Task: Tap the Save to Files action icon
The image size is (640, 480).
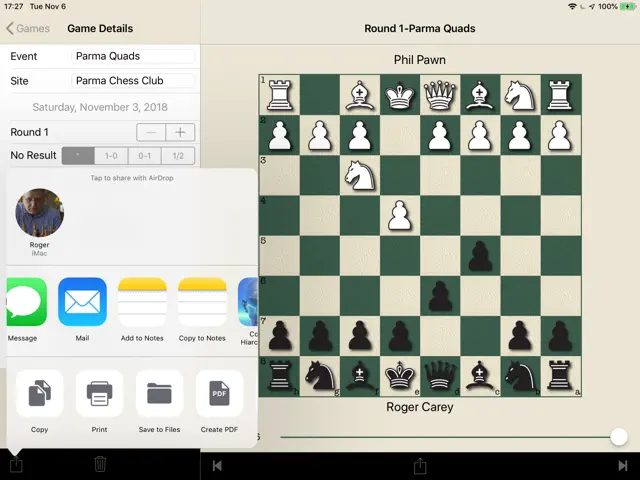Action: point(159,393)
